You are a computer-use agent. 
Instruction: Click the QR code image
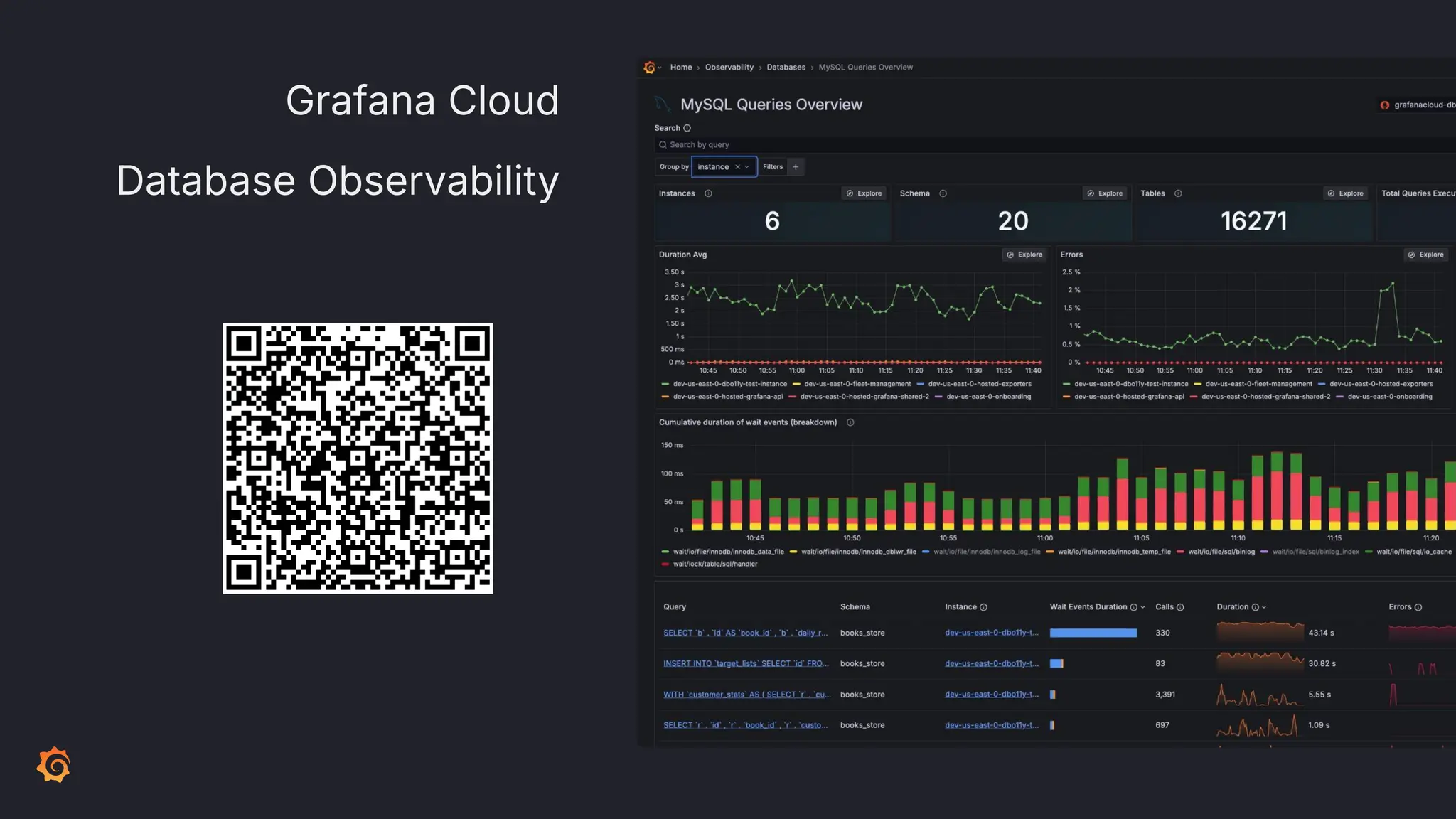358,459
